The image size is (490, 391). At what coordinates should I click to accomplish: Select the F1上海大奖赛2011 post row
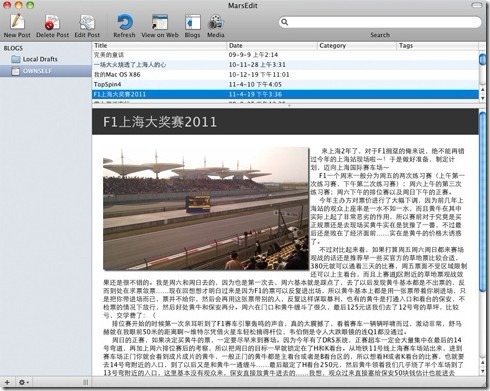(x=285, y=94)
